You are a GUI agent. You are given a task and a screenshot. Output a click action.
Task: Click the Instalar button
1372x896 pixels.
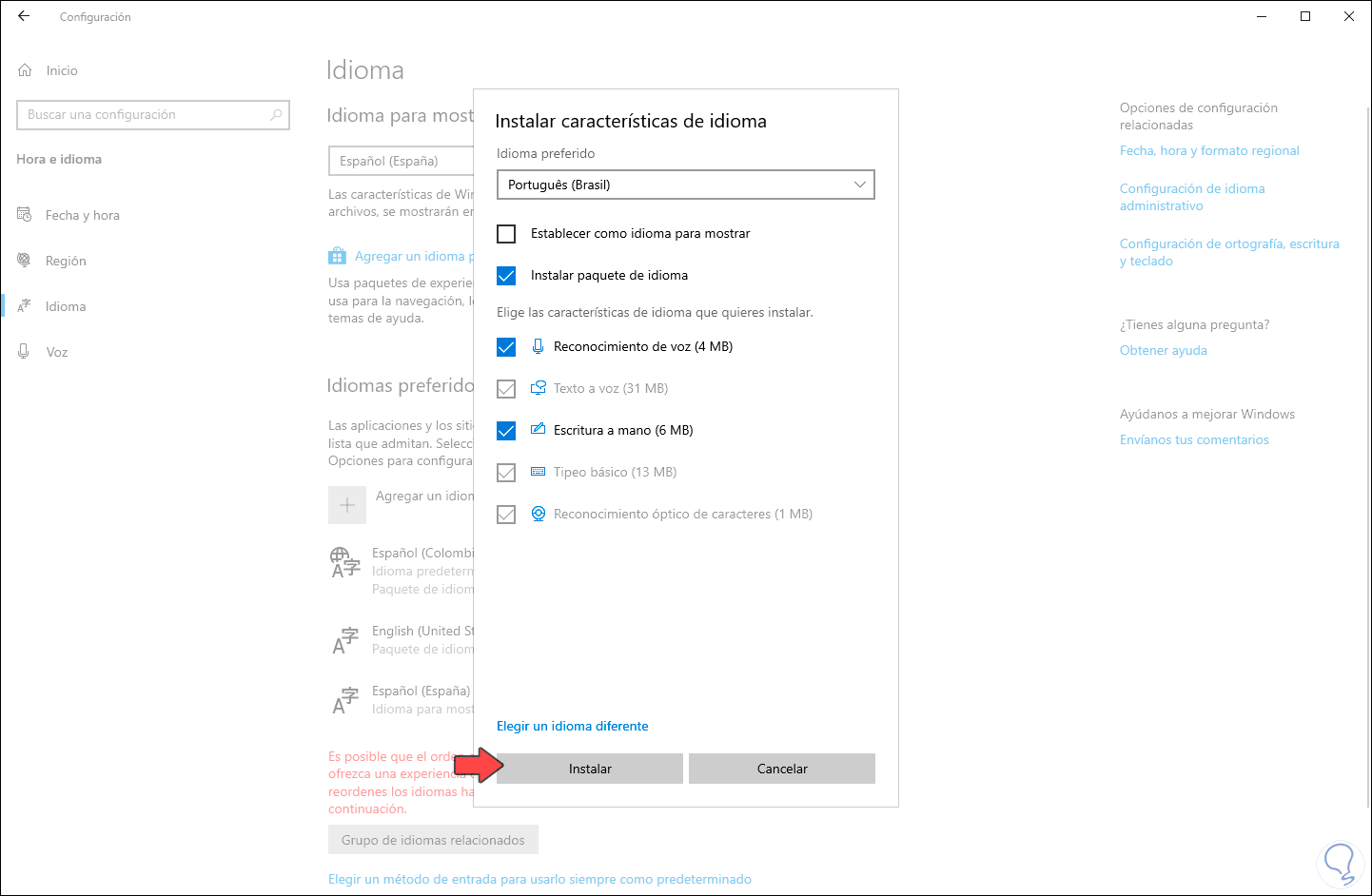coord(590,769)
